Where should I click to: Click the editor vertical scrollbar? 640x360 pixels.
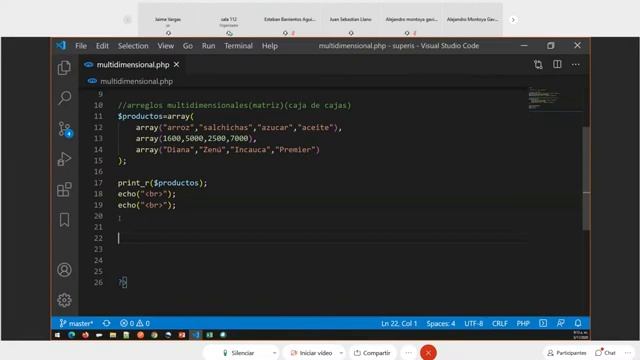586,178
